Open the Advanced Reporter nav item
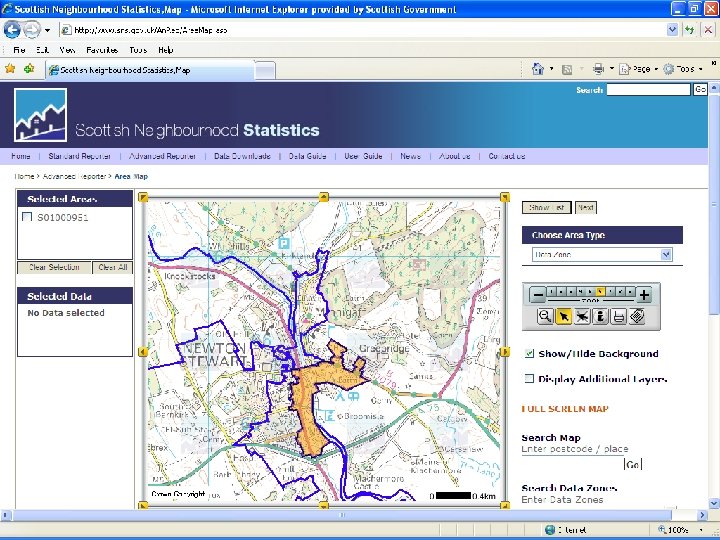This screenshot has width=720, height=540. pos(163,156)
